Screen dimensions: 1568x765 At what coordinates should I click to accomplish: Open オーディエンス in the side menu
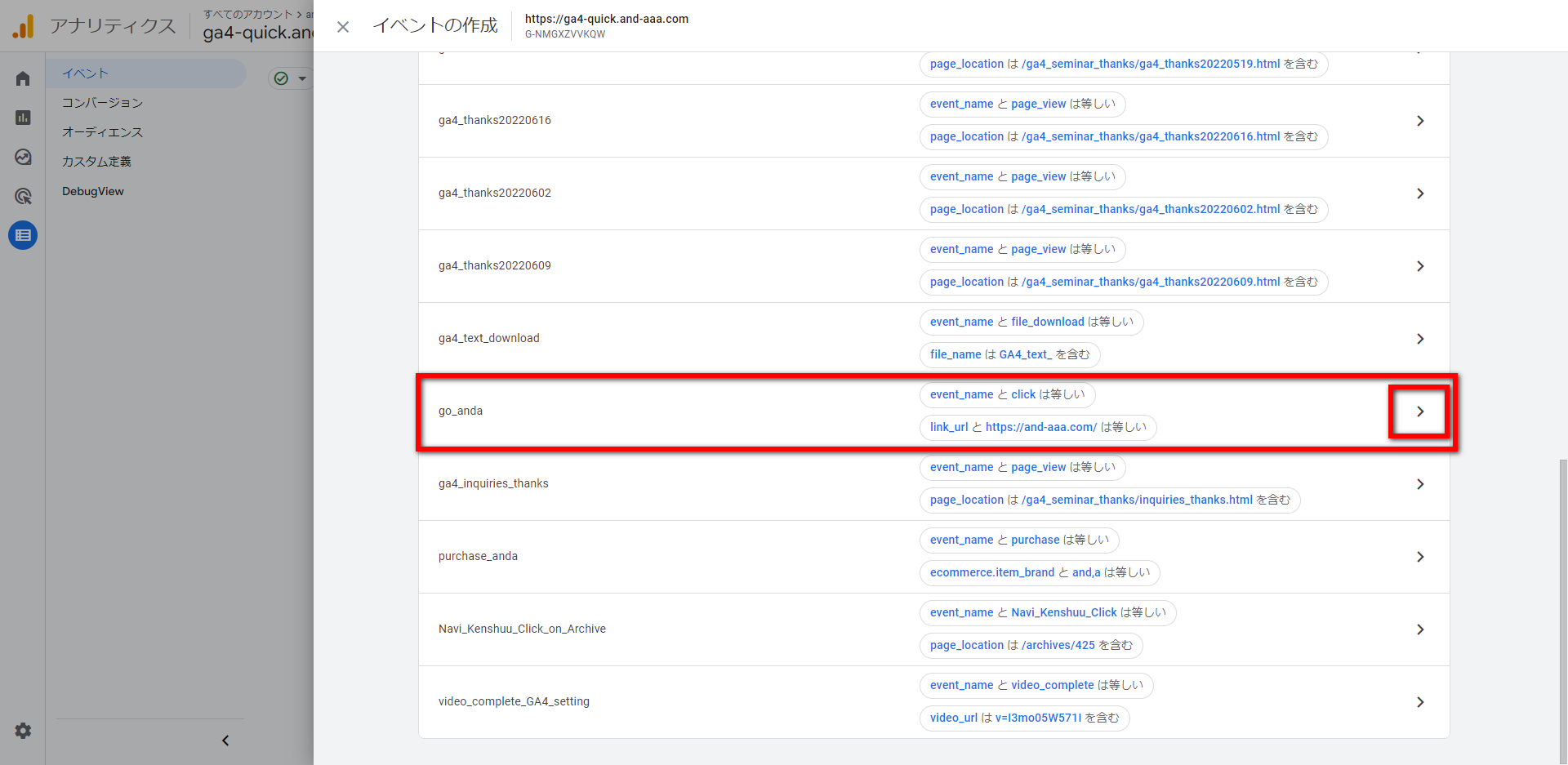pos(103,132)
